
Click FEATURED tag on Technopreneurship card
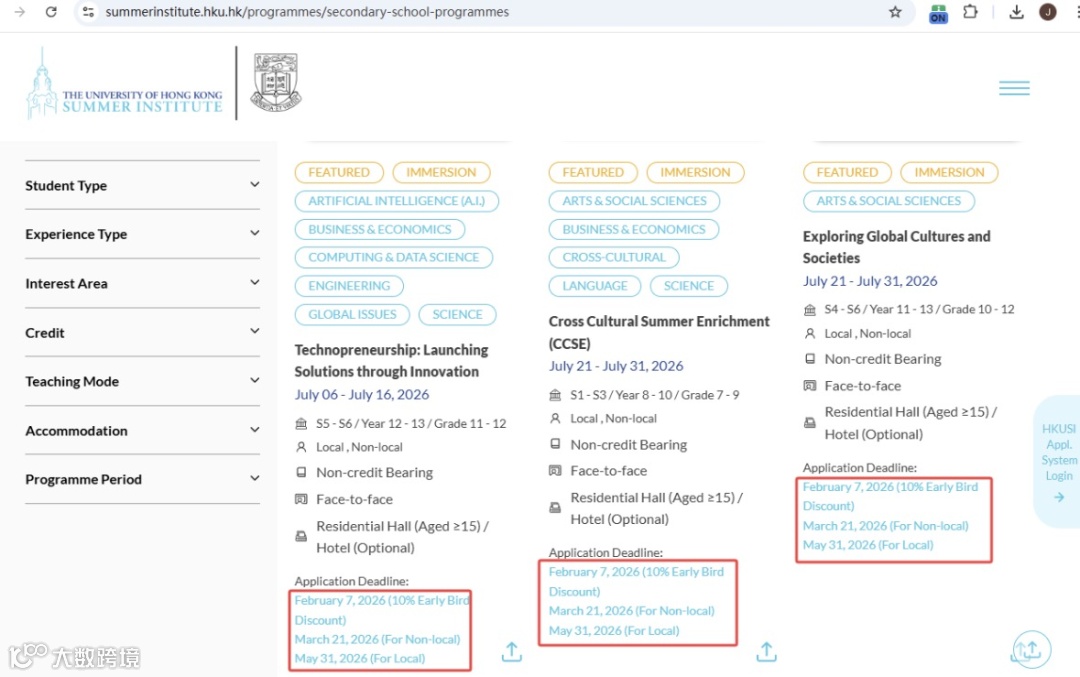[339, 172]
